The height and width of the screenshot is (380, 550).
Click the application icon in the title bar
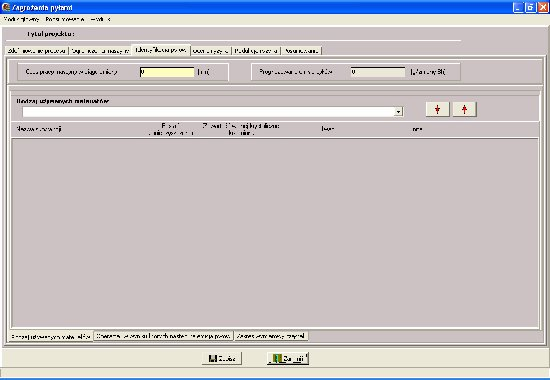pos(6,7)
